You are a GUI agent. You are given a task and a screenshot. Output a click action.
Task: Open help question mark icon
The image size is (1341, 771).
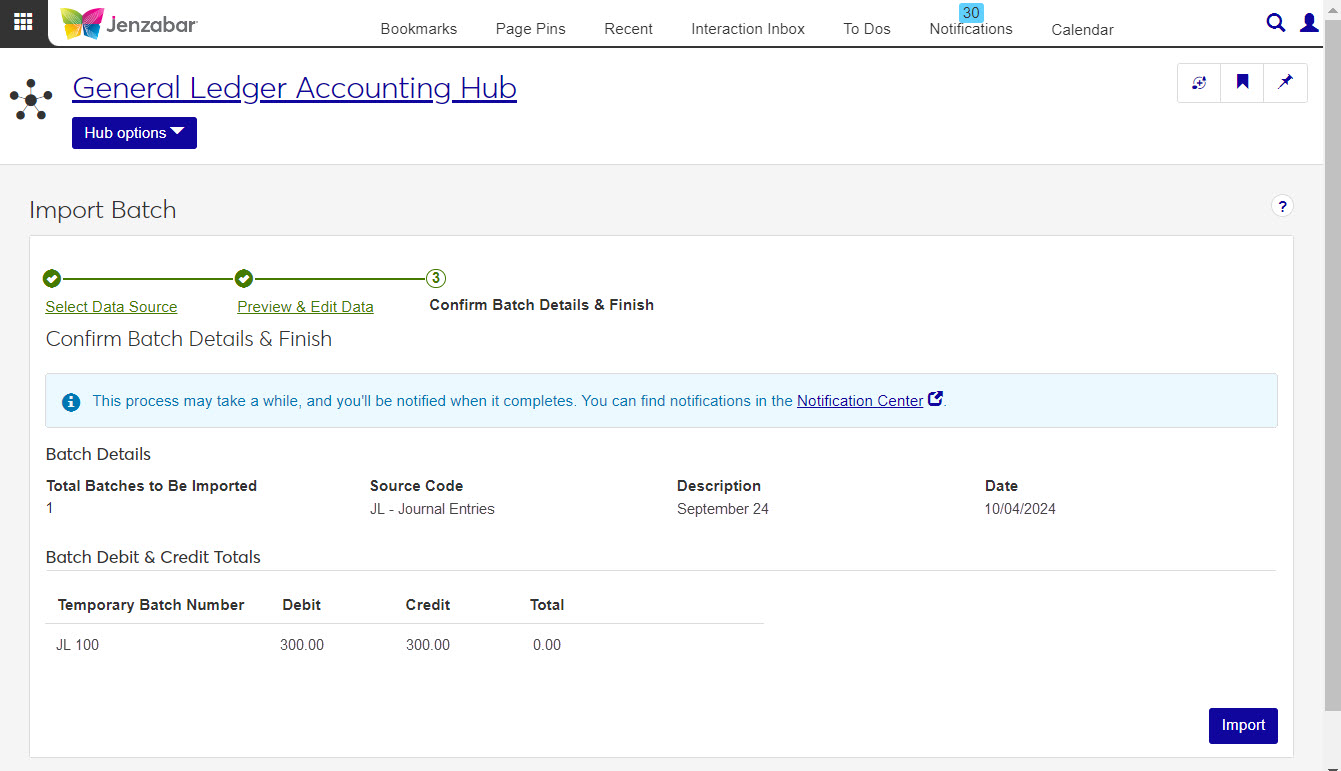[1282, 206]
